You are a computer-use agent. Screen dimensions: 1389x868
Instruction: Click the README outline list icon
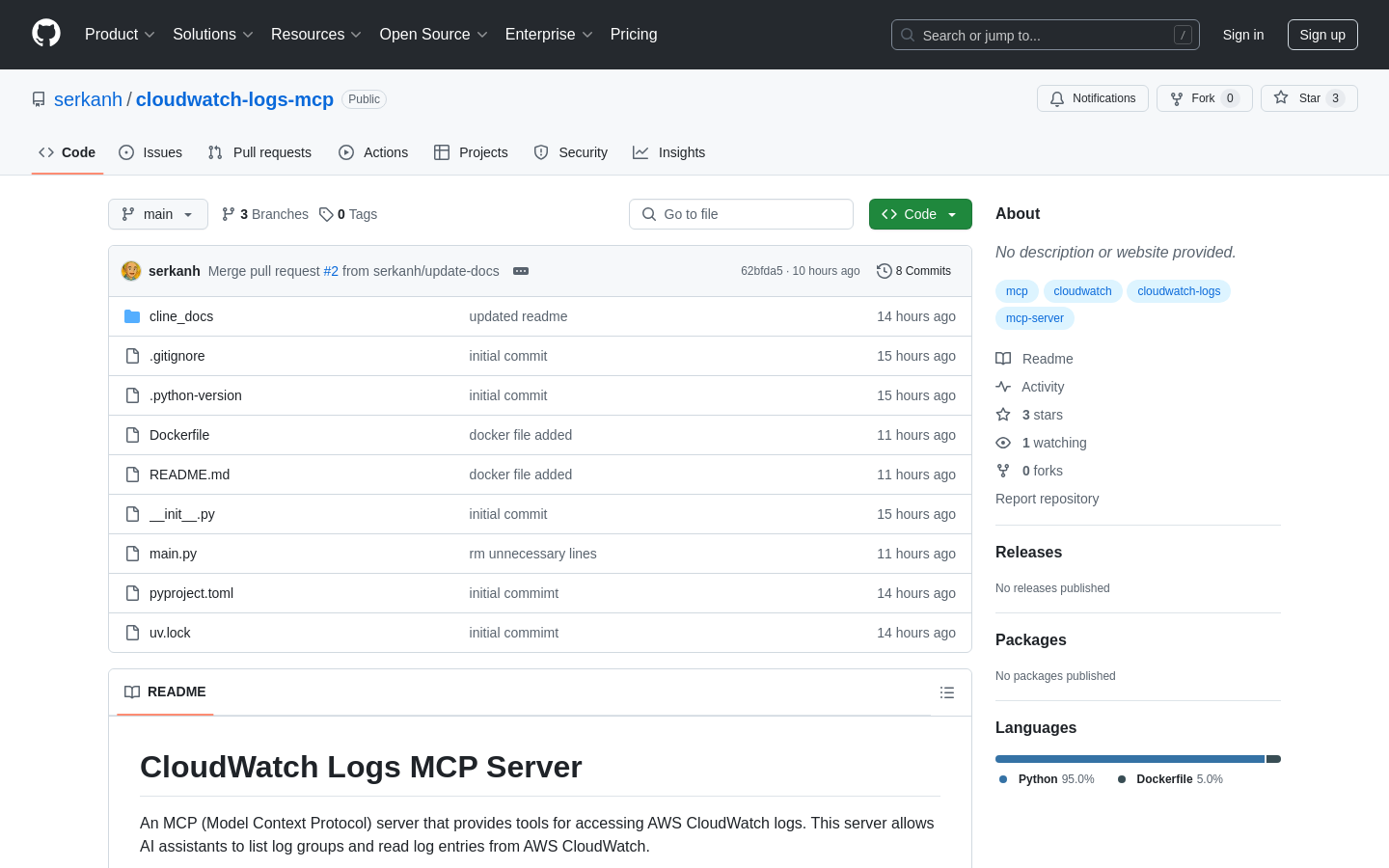[947, 692]
